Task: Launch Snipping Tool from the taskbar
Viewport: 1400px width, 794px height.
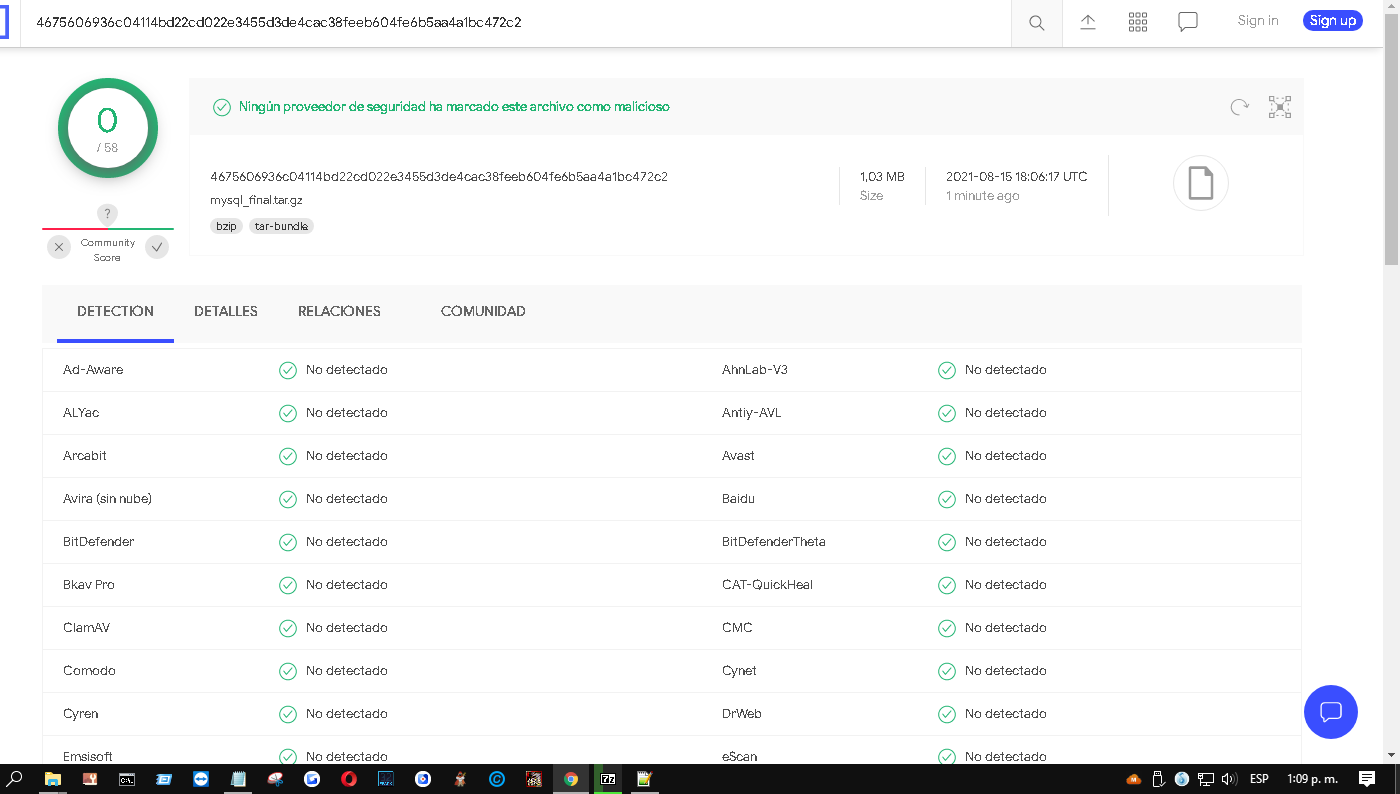Action: pos(275,779)
